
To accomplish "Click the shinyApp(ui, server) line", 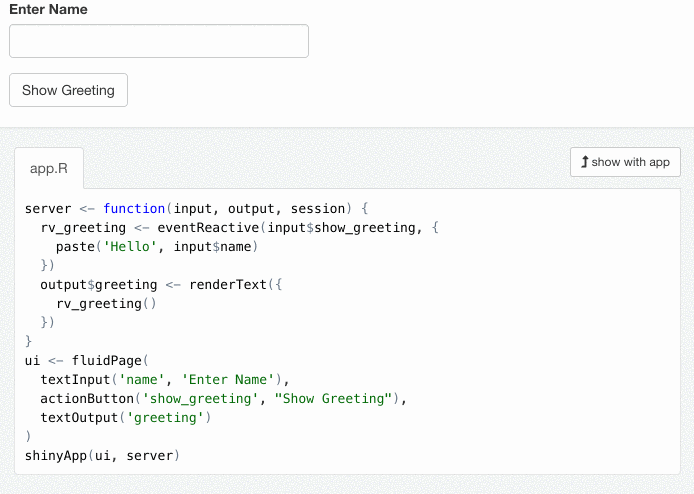I will coord(102,455).
